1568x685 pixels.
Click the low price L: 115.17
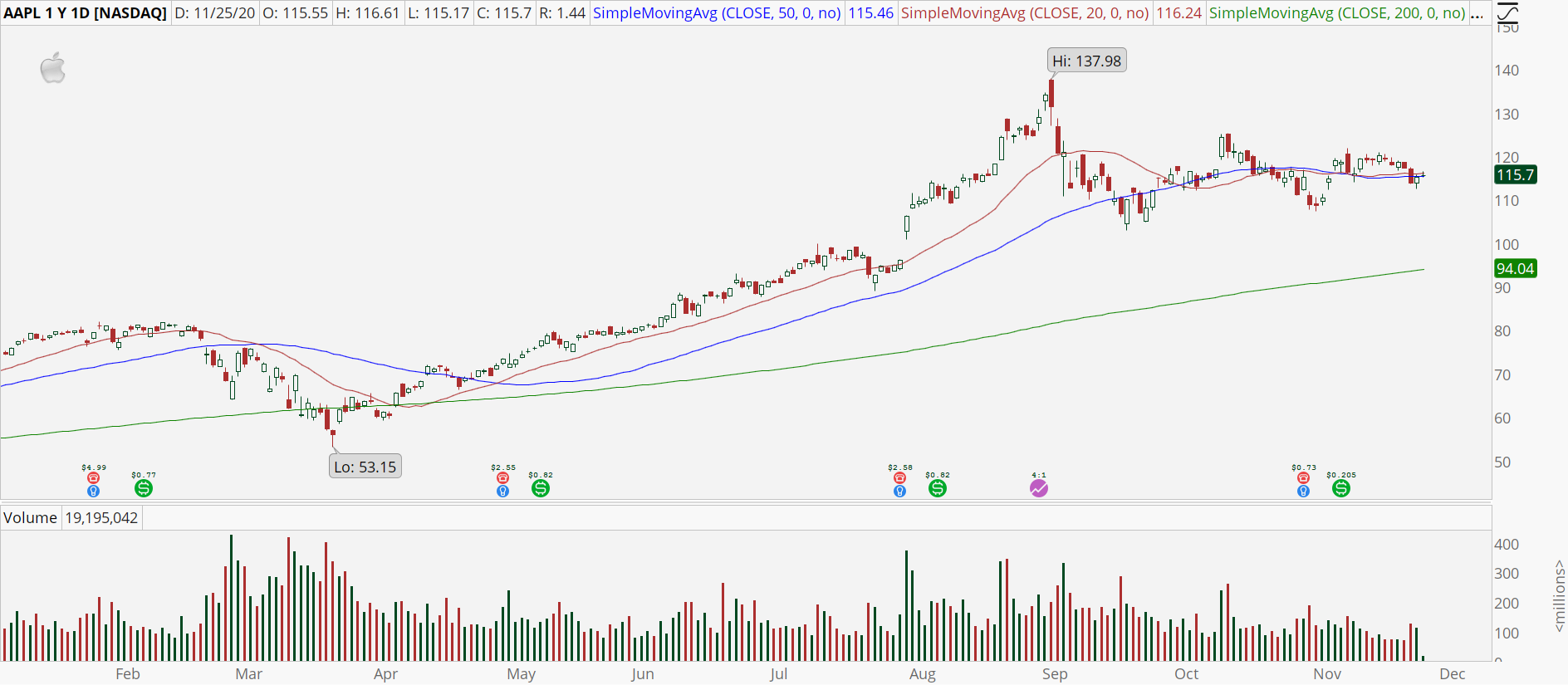tap(438, 13)
